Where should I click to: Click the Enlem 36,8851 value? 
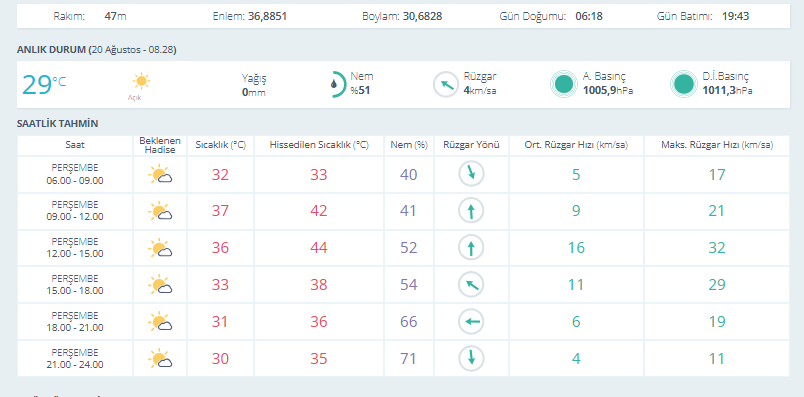tap(268, 16)
